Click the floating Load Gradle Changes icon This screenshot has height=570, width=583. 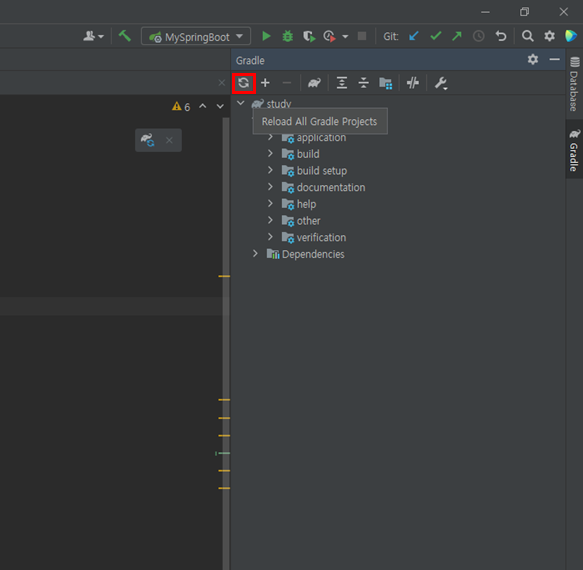pos(148,140)
